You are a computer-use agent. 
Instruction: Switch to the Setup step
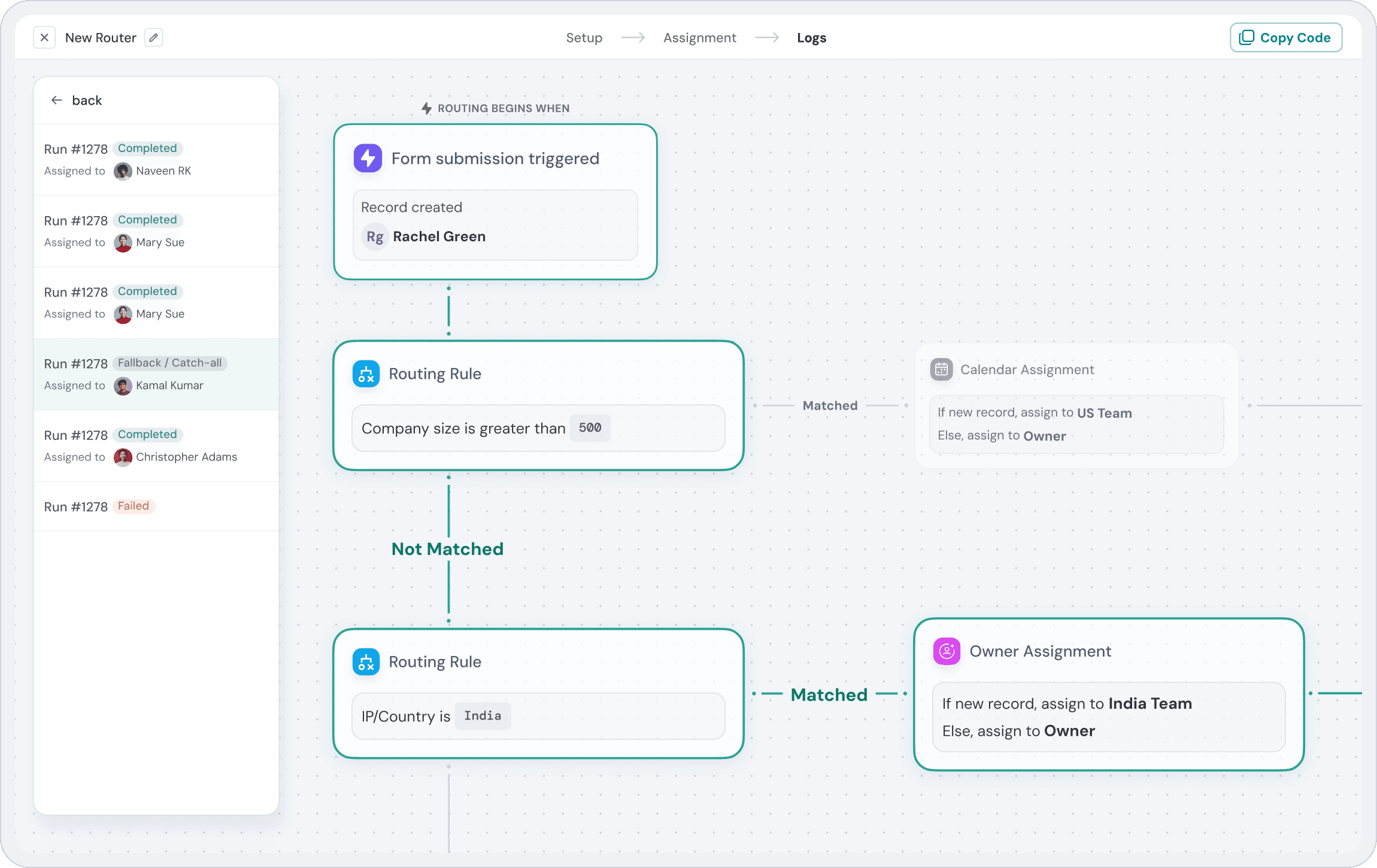584,38
